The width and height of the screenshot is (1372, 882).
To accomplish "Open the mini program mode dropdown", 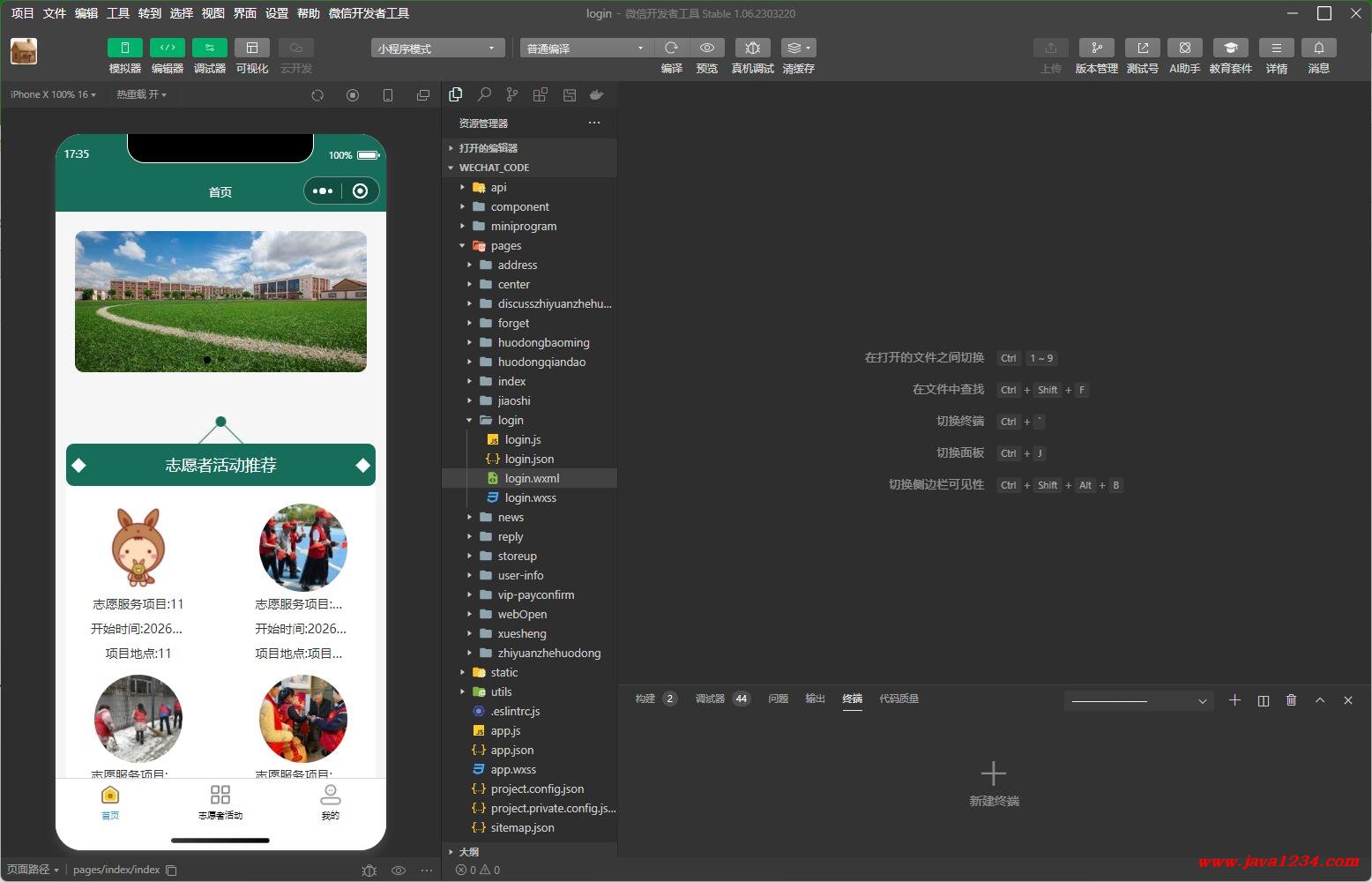I will click(437, 49).
